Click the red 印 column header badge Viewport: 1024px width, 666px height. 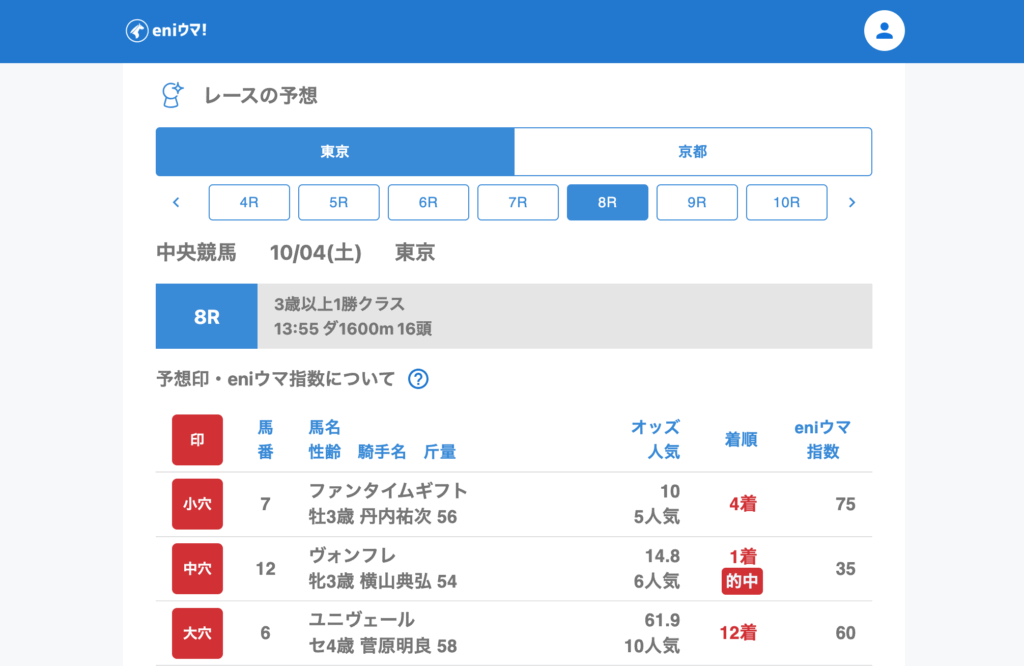(197, 440)
